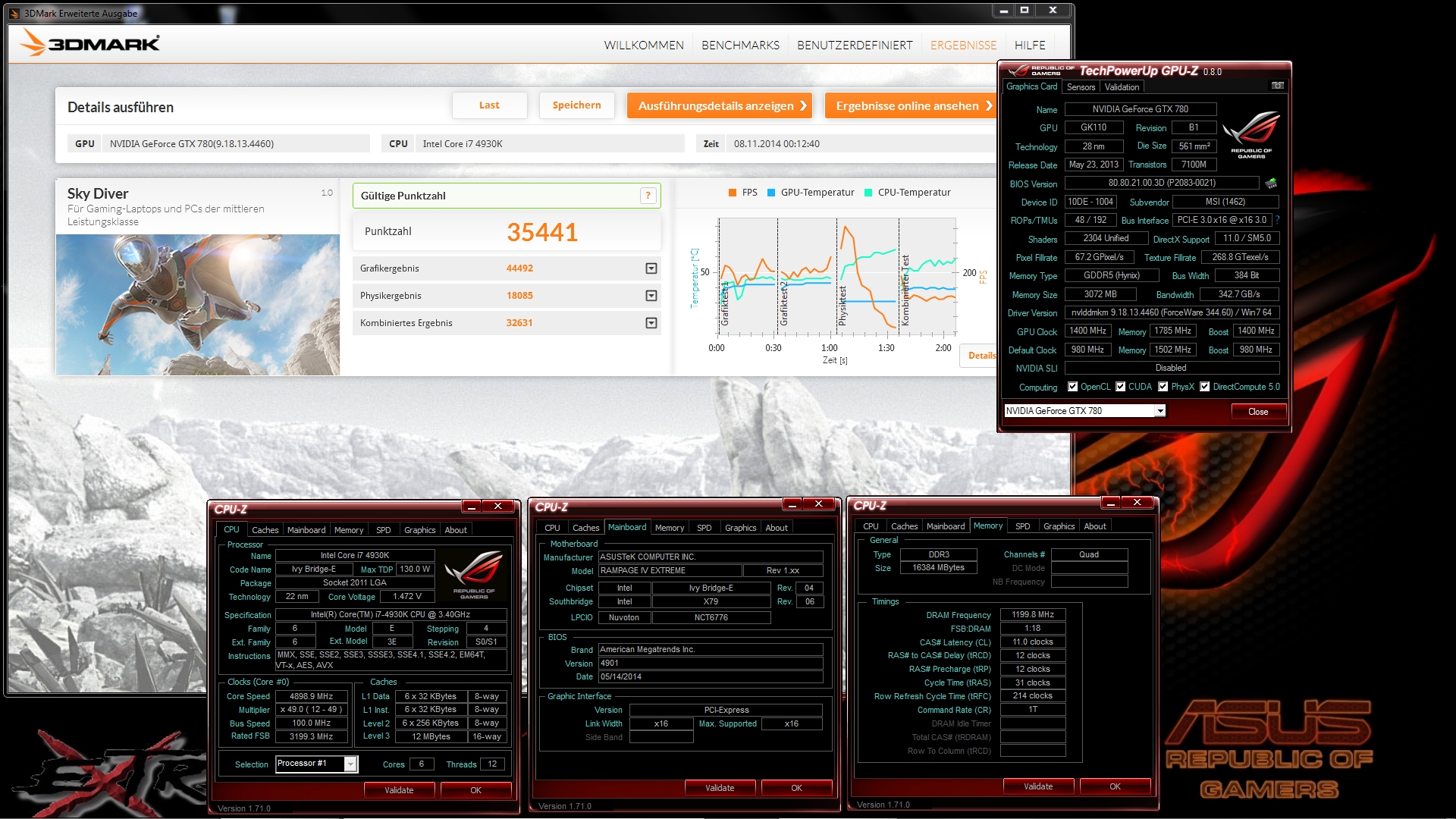Image resolution: width=1456 pixels, height=819 pixels.
Task: Click the ROG logo in the CPU-Z CPU tab
Action: (474, 575)
